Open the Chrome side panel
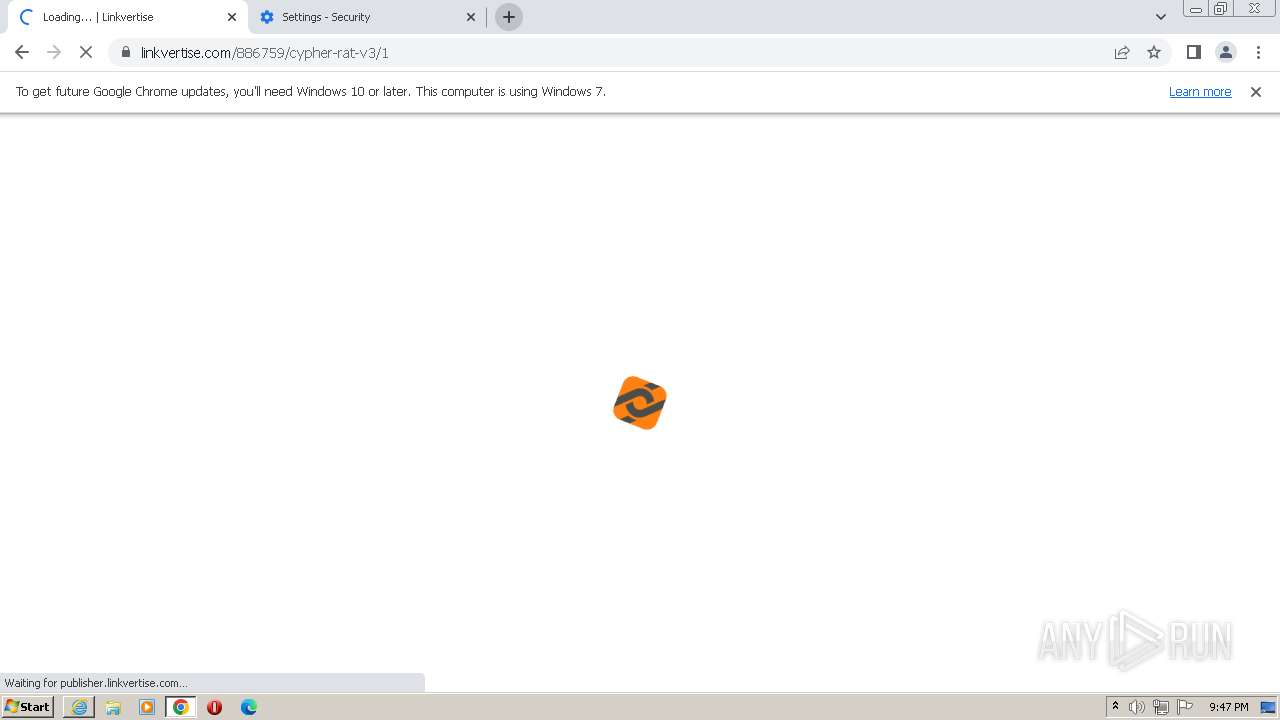This screenshot has width=1280, height=720. (1193, 52)
